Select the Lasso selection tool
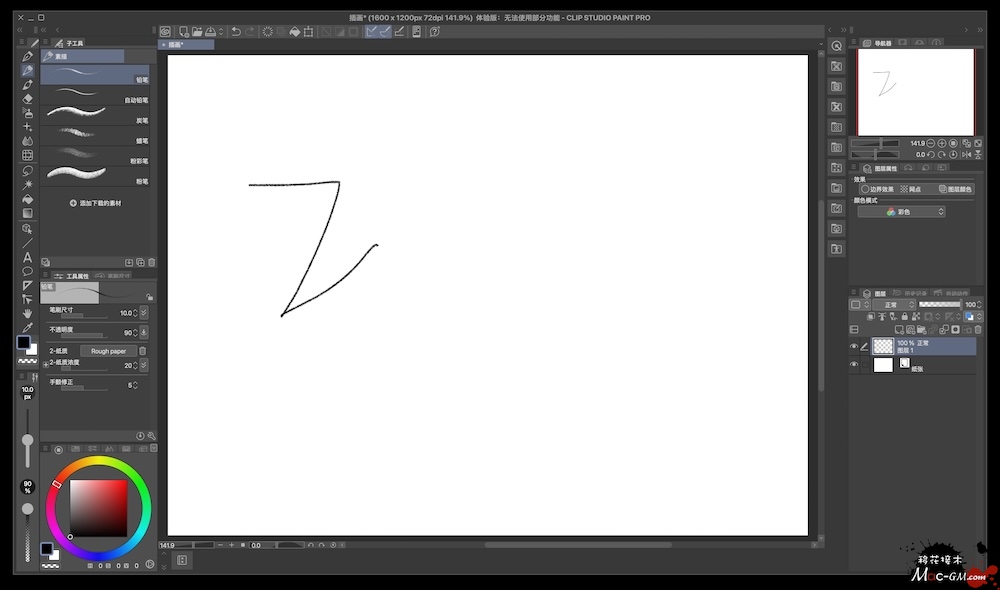This screenshot has width=1000, height=590. coord(28,170)
